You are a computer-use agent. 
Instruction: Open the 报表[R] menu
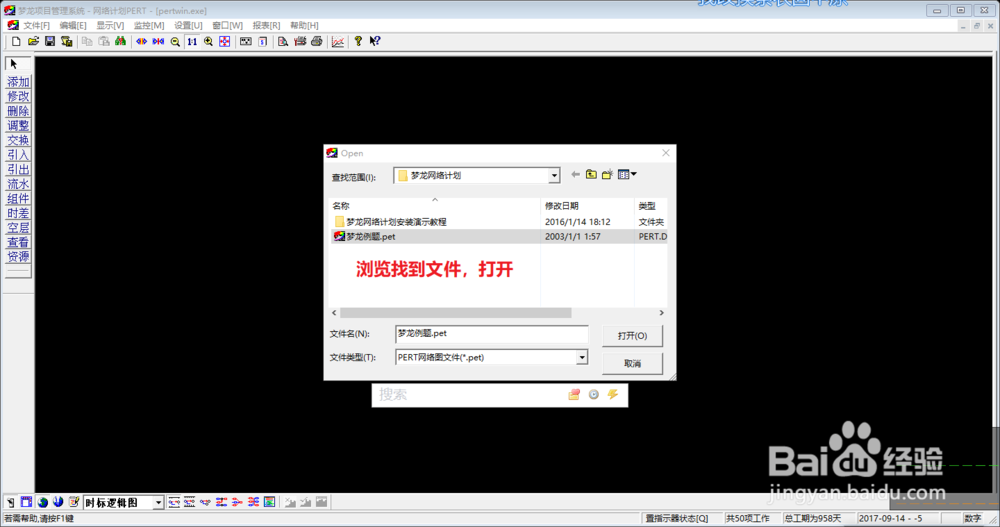click(266, 26)
